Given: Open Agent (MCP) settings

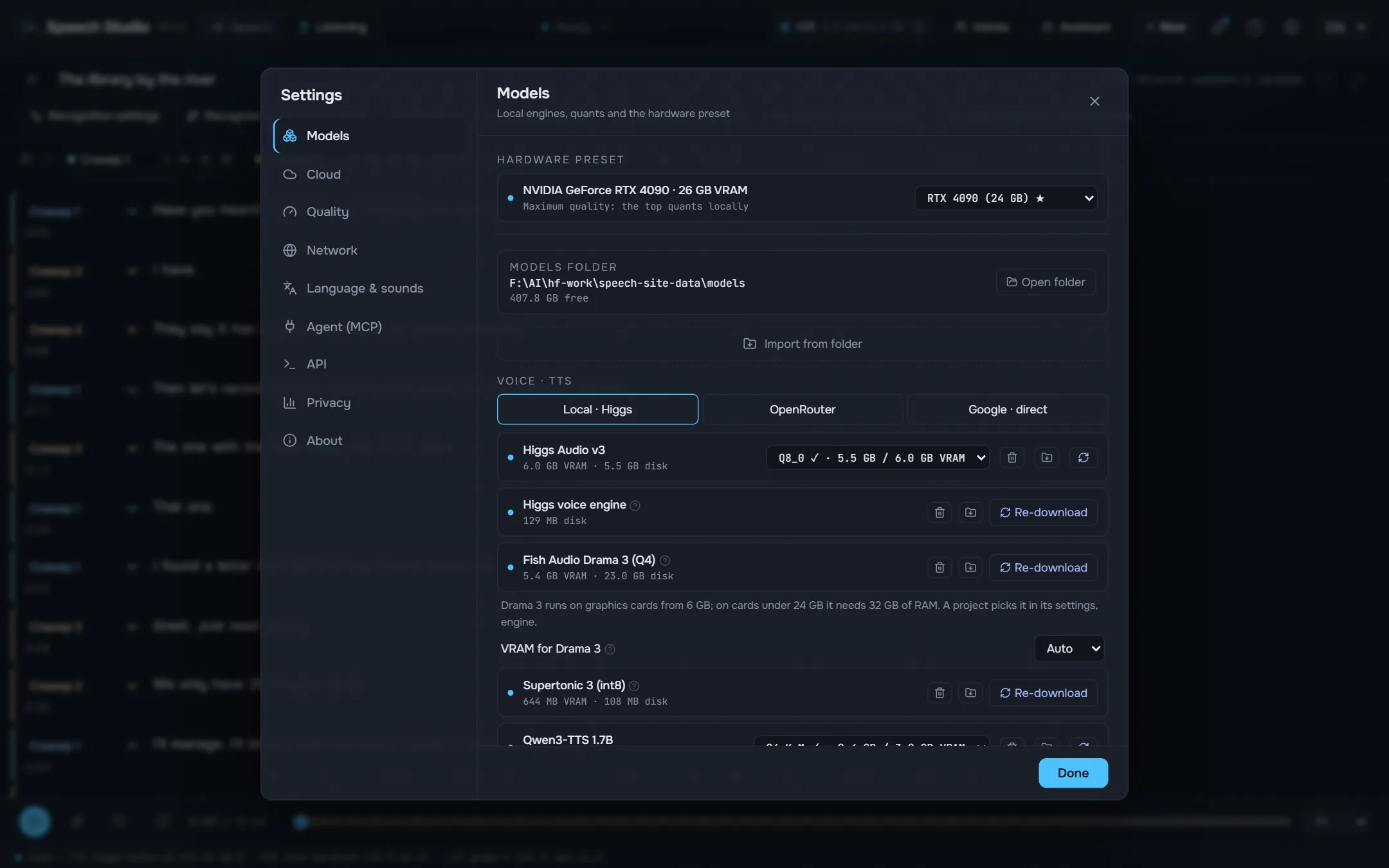Looking at the screenshot, I should [x=370, y=327].
